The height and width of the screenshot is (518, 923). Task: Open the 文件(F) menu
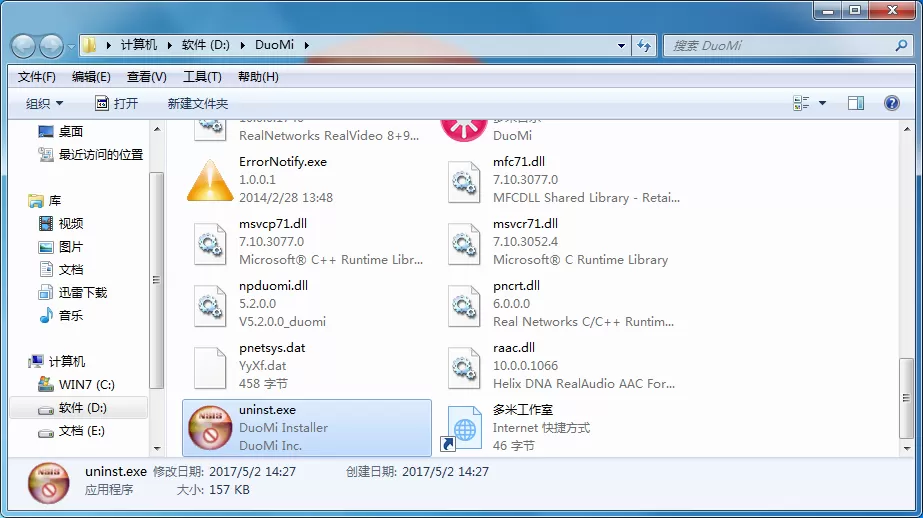(36, 77)
